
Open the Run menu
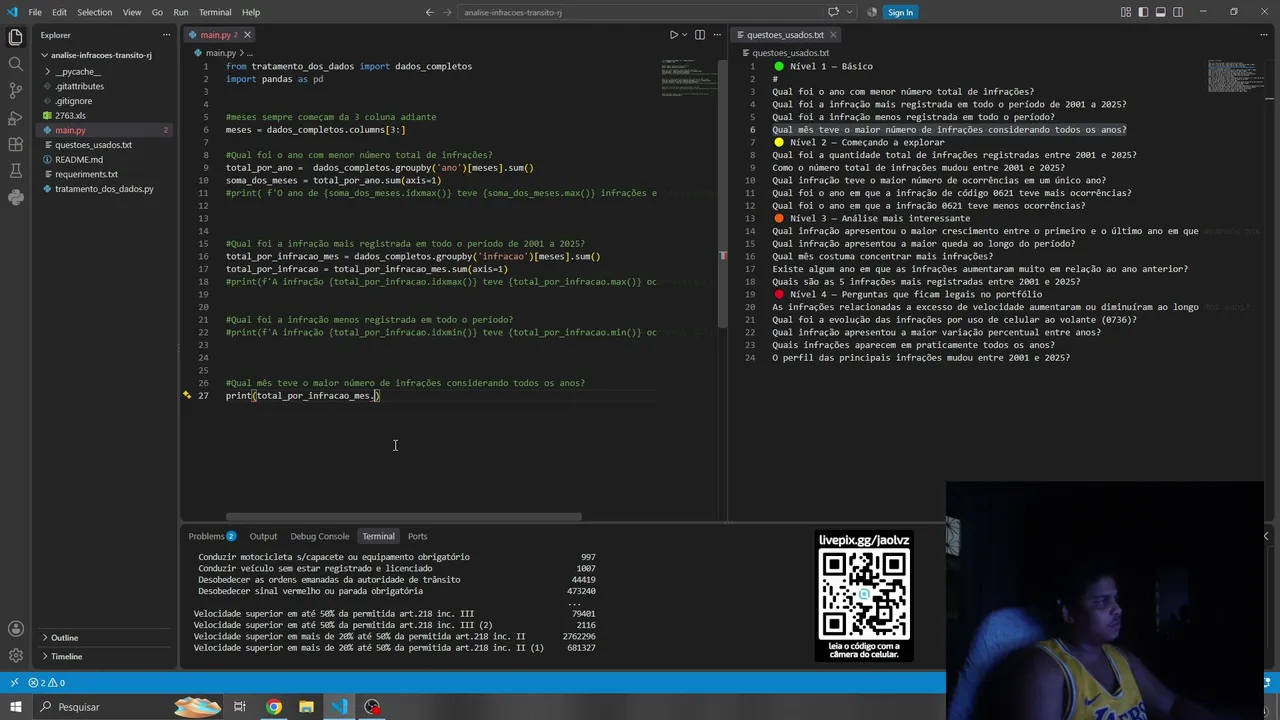point(181,12)
